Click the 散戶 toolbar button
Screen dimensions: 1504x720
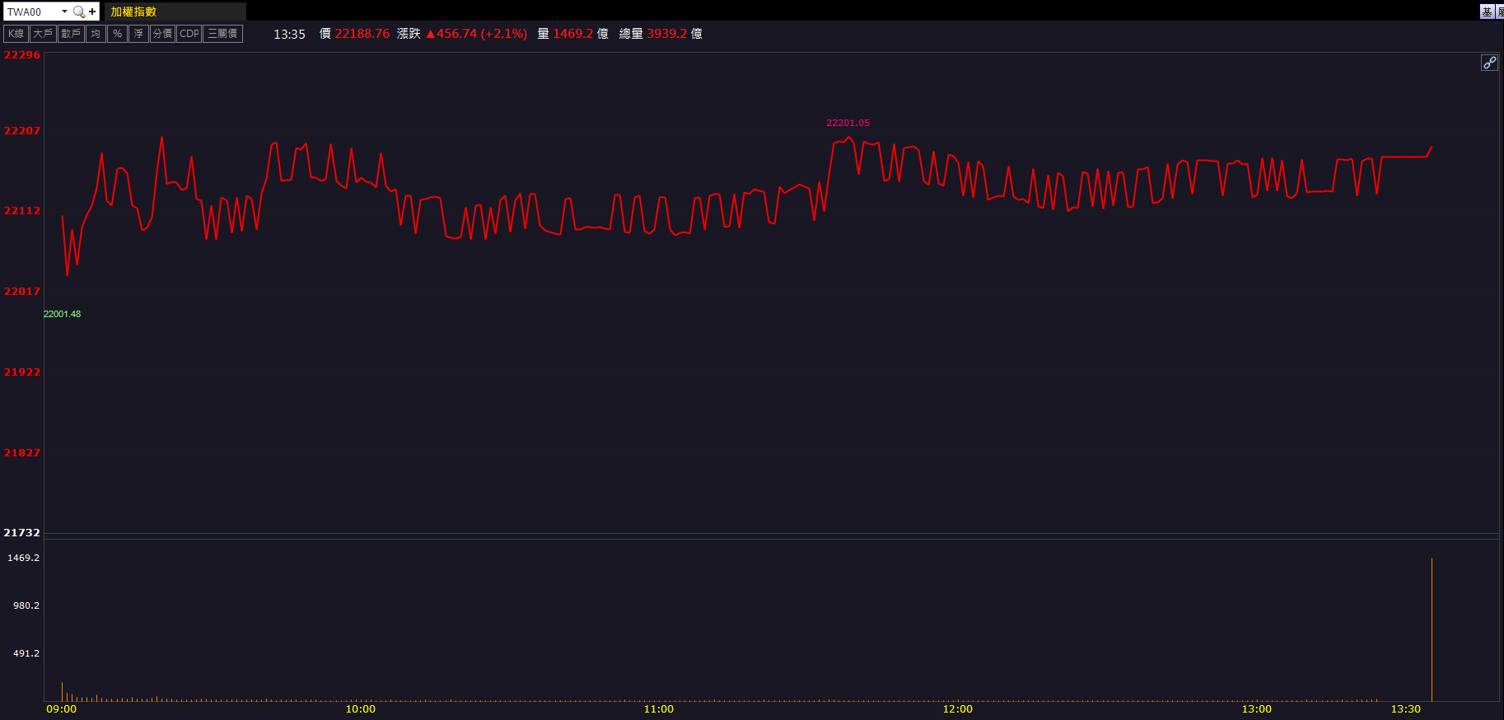(71, 34)
